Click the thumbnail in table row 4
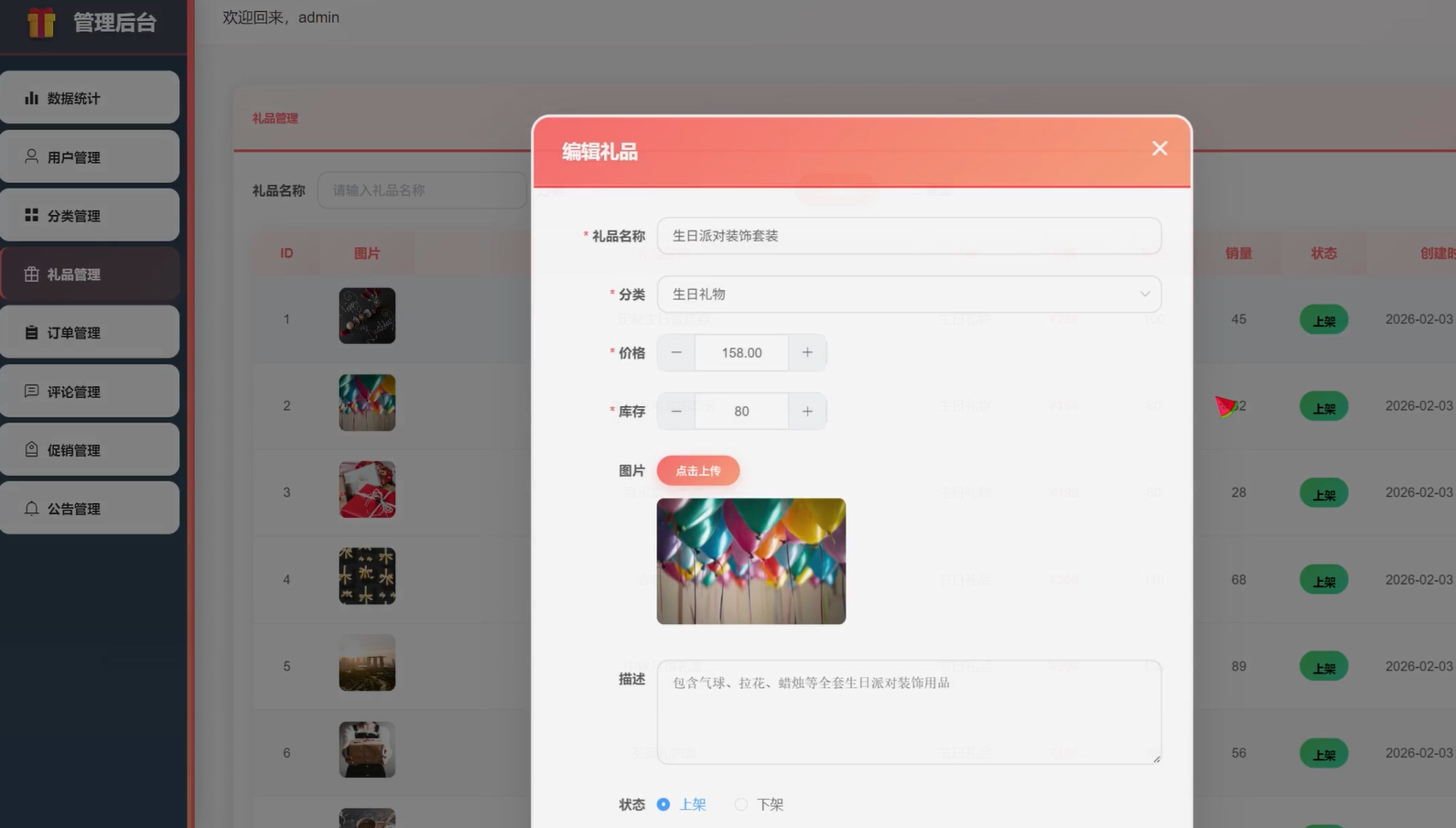 coord(367,576)
